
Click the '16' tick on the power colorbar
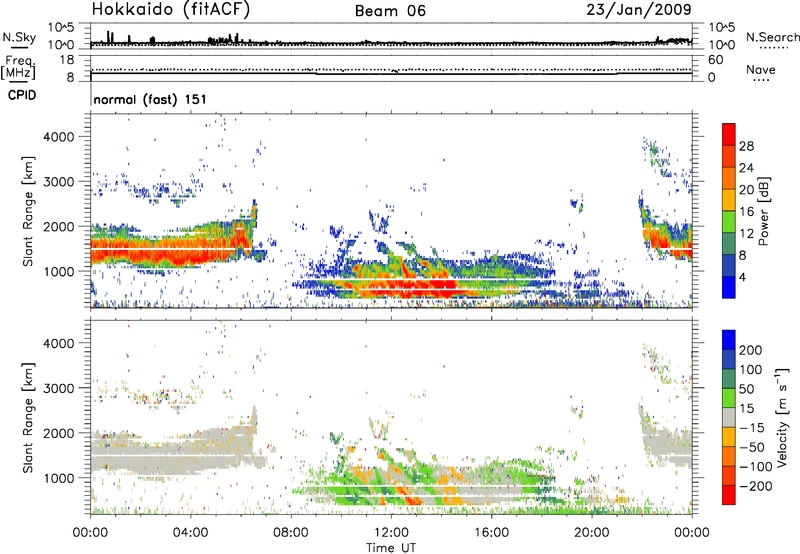click(x=746, y=212)
